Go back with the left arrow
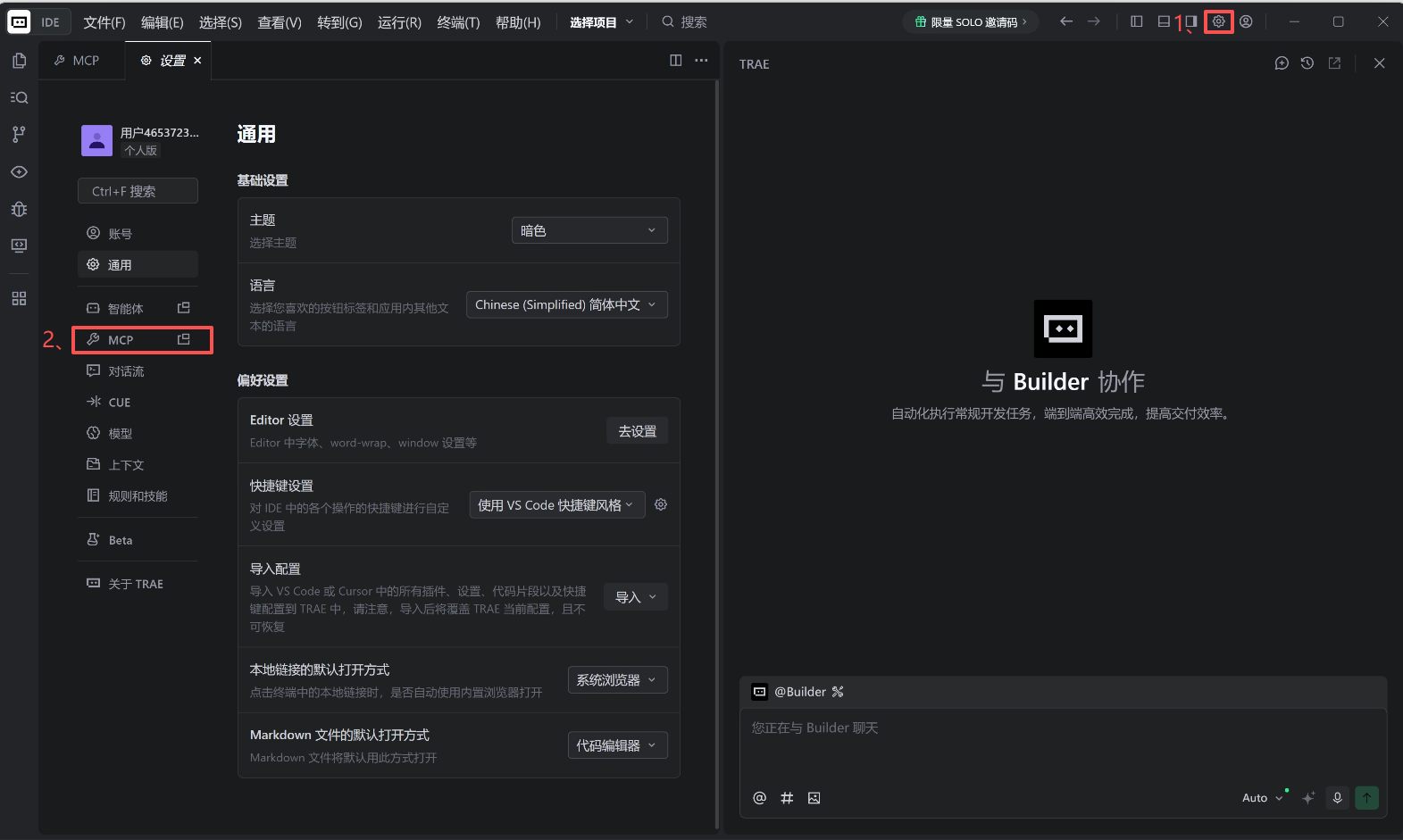The height and width of the screenshot is (840, 1403). [1066, 21]
